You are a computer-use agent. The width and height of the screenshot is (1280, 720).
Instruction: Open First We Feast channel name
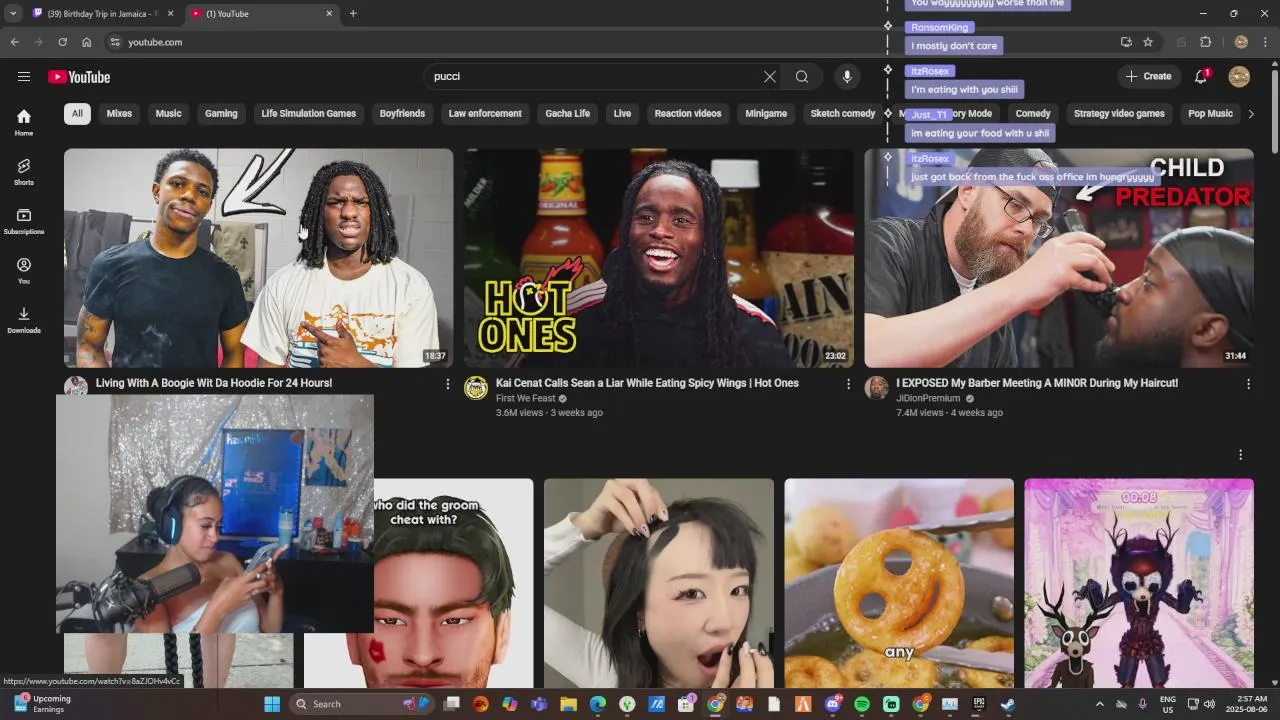(x=526, y=398)
